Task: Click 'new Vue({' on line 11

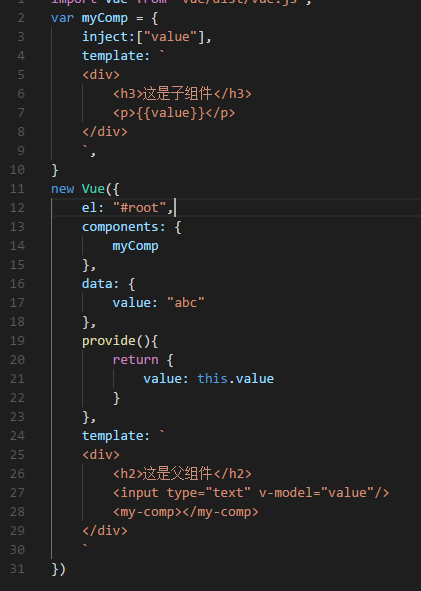Action: point(85,189)
